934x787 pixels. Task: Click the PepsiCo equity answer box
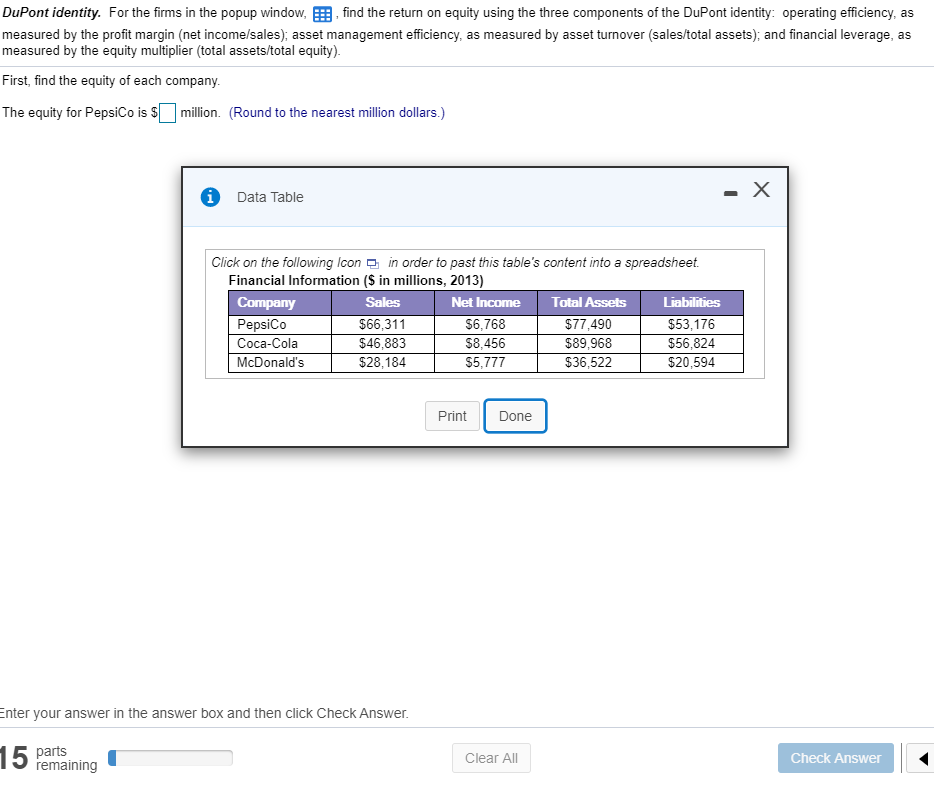(x=167, y=113)
